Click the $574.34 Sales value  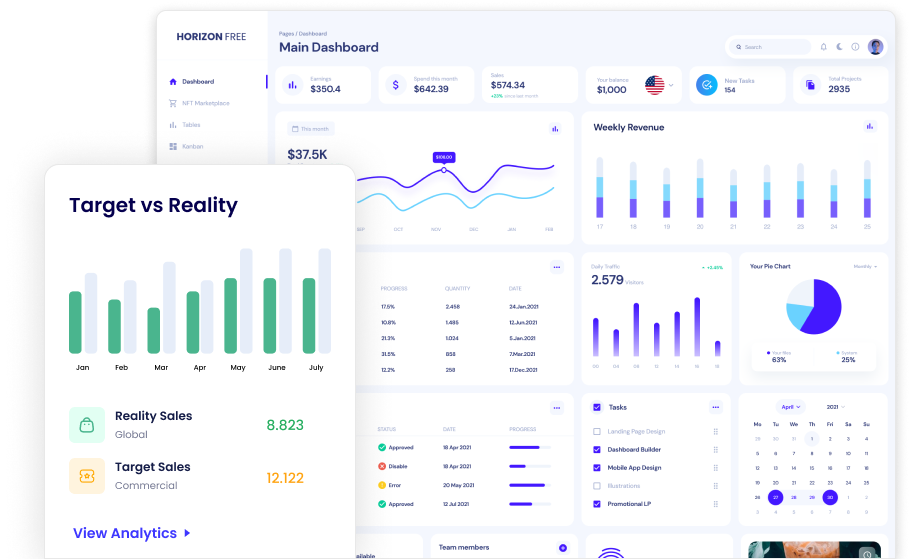(508, 85)
